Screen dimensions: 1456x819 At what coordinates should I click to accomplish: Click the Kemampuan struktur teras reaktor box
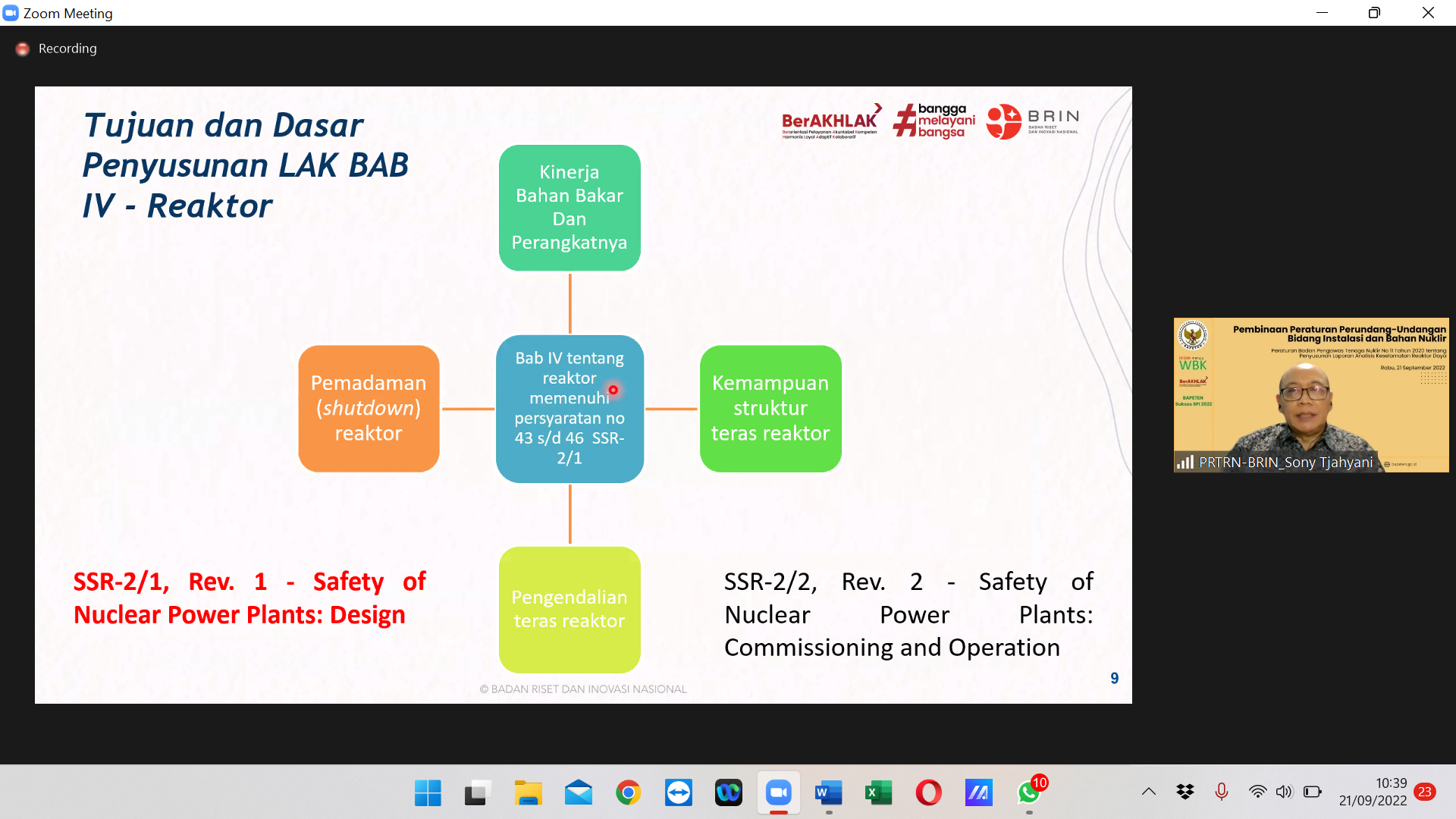tap(770, 409)
